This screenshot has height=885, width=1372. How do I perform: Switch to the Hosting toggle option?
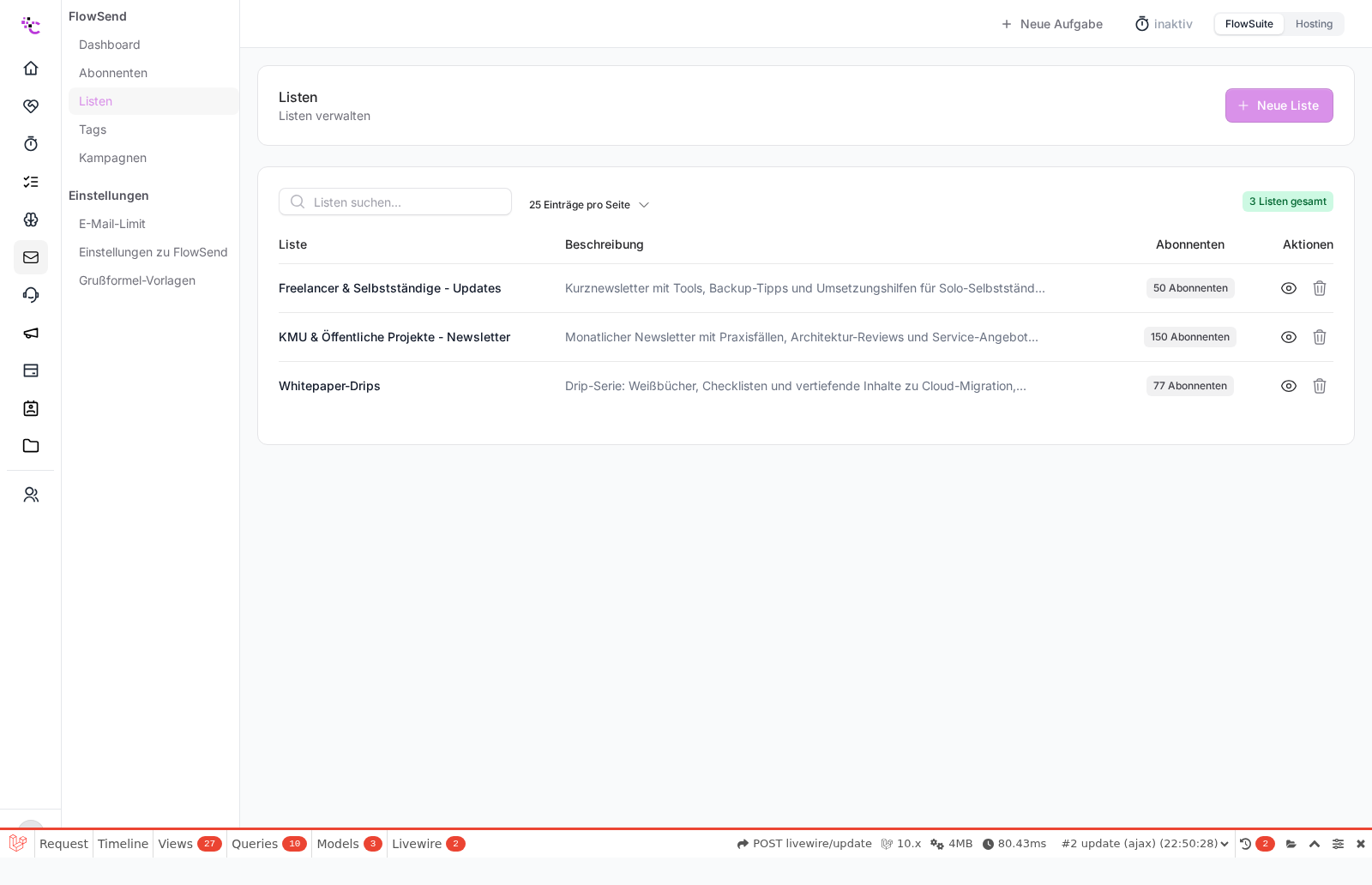coord(1314,24)
